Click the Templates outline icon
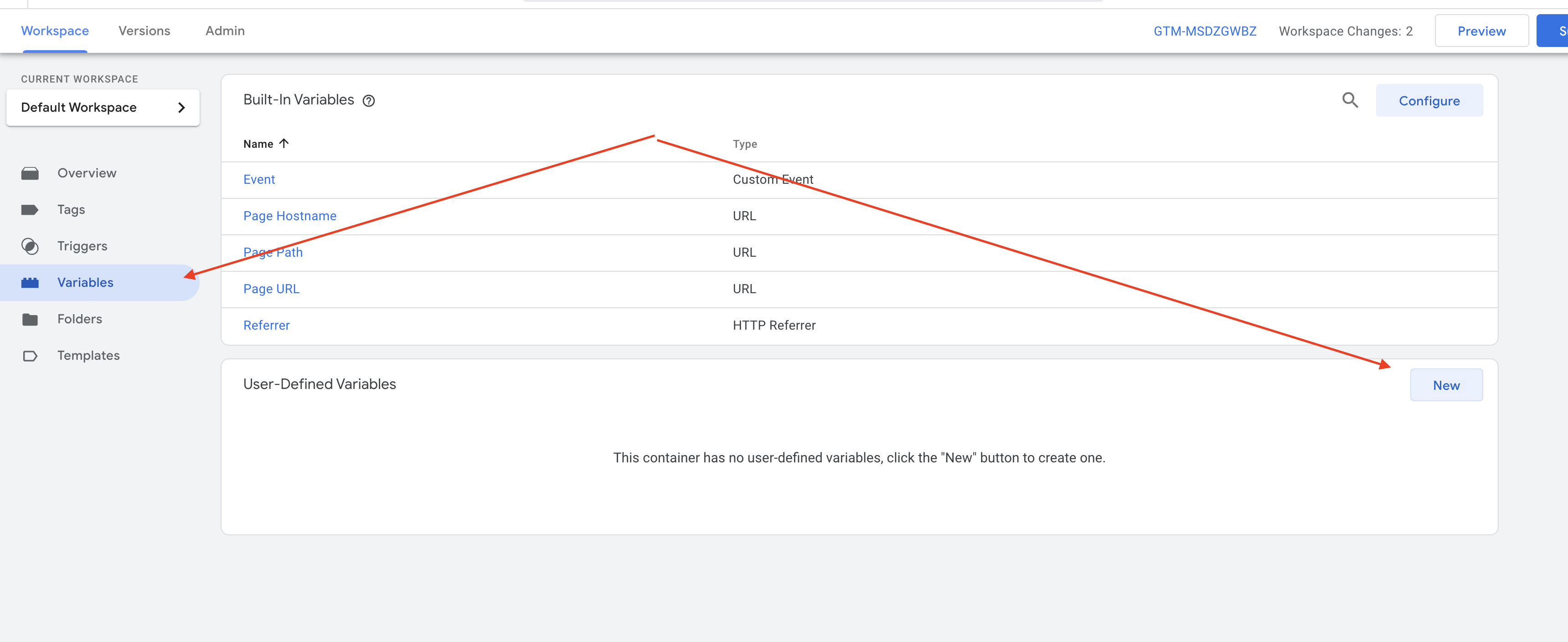This screenshot has height=642, width=1568. pyautogui.click(x=30, y=356)
